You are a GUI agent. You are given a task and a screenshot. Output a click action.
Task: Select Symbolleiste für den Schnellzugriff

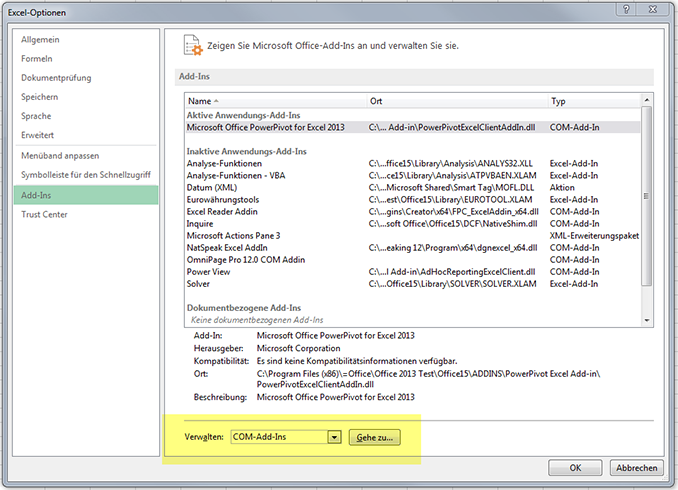tap(86, 175)
